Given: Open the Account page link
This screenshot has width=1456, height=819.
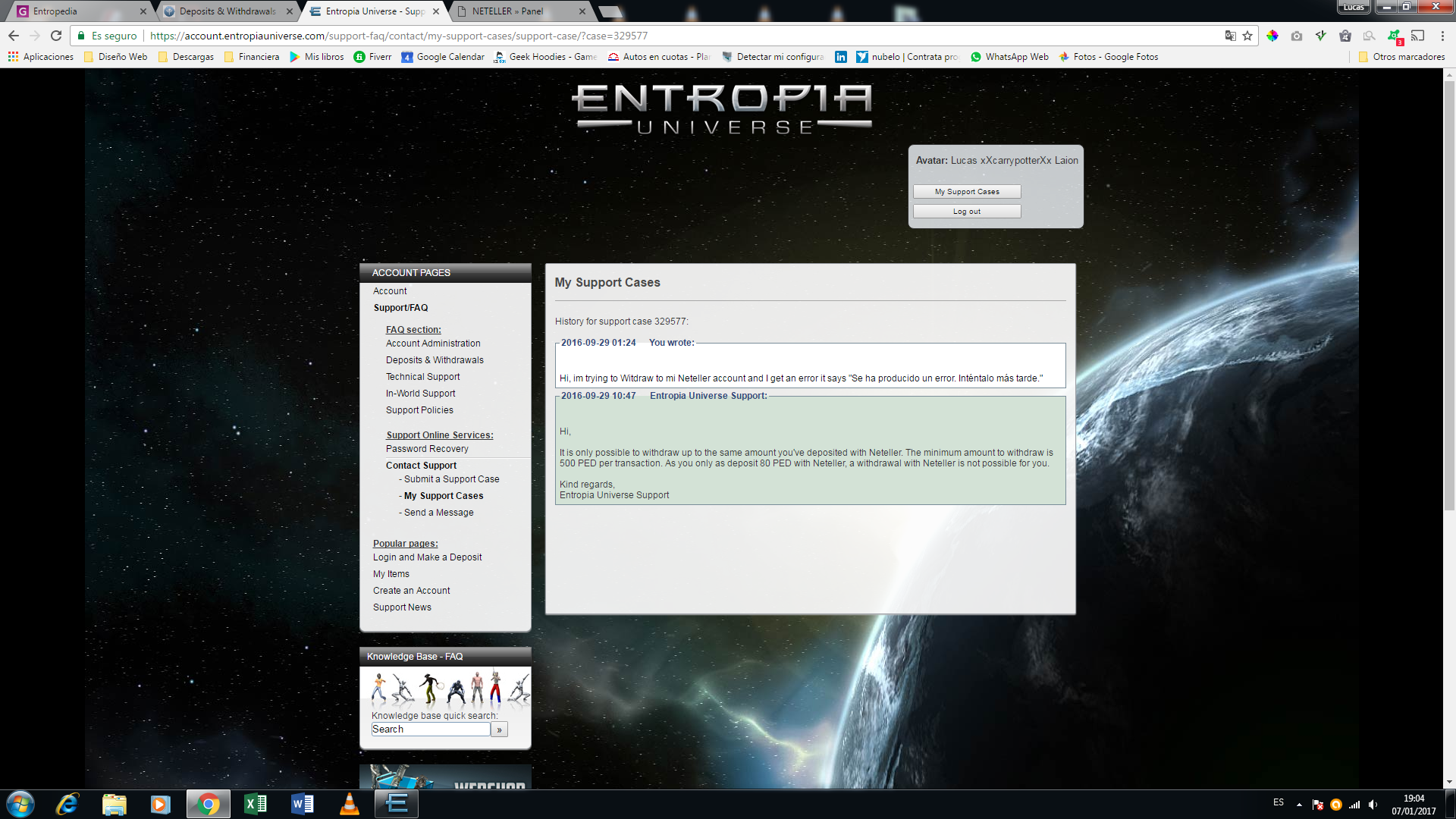Looking at the screenshot, I should pyautogui.click(x=390, y=291).
